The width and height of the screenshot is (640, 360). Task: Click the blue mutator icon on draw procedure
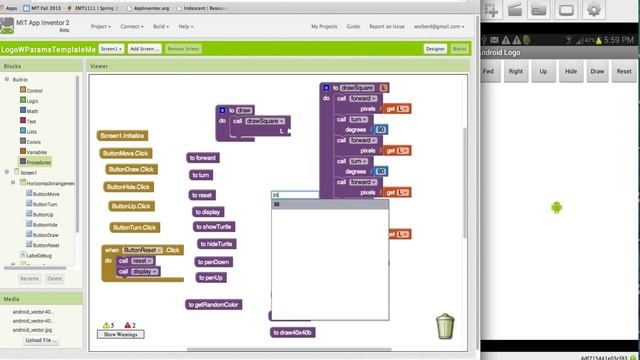click(x=222, y=110)
